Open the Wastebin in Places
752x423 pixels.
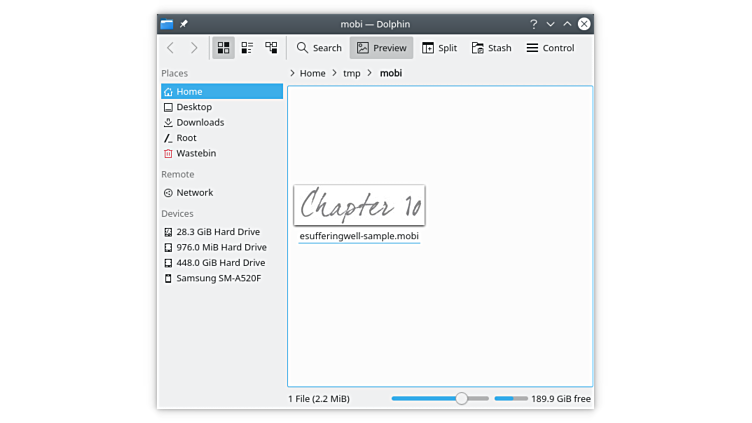click(x=196, y=153)
